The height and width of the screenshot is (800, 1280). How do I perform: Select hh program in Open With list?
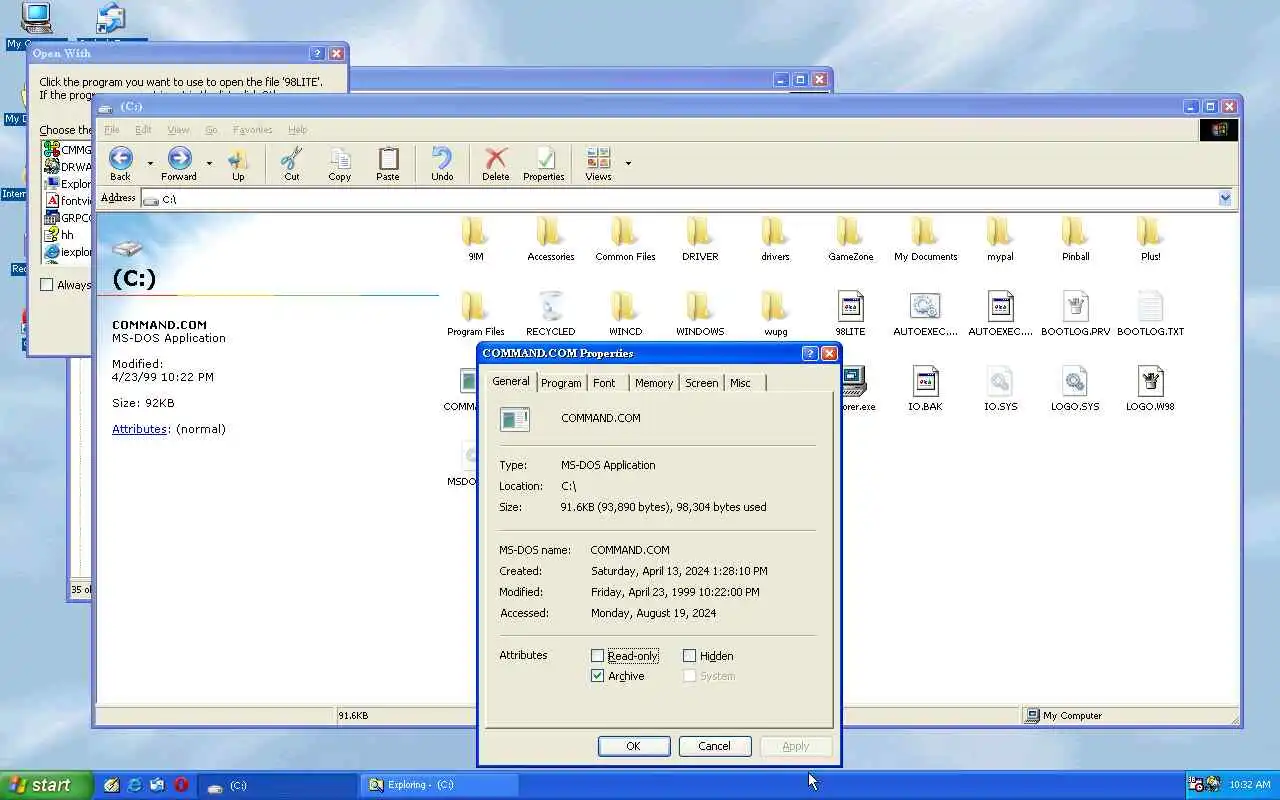(x=67, y=235)
